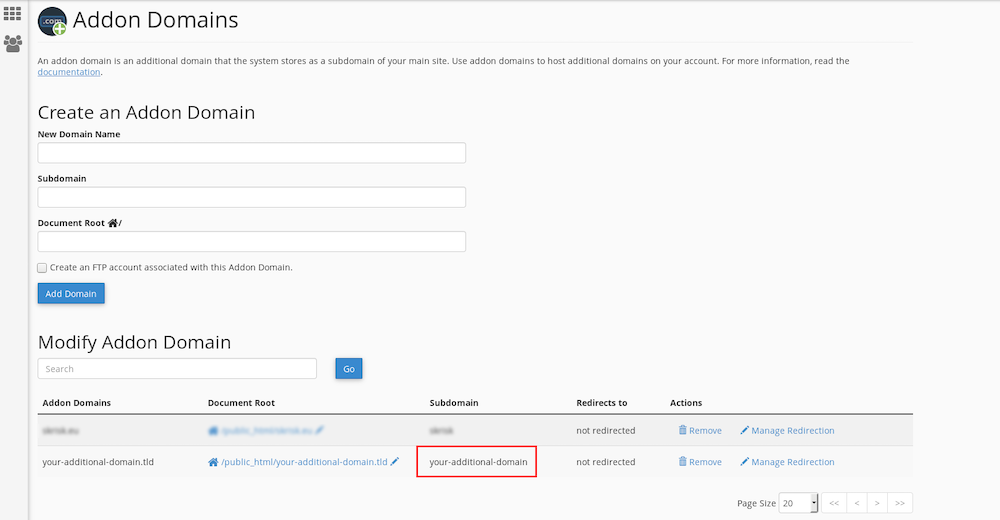Viewport: 1000px width, 520px height.
Task: Click the Search addon domains box
Action: [x=177, y=369]
